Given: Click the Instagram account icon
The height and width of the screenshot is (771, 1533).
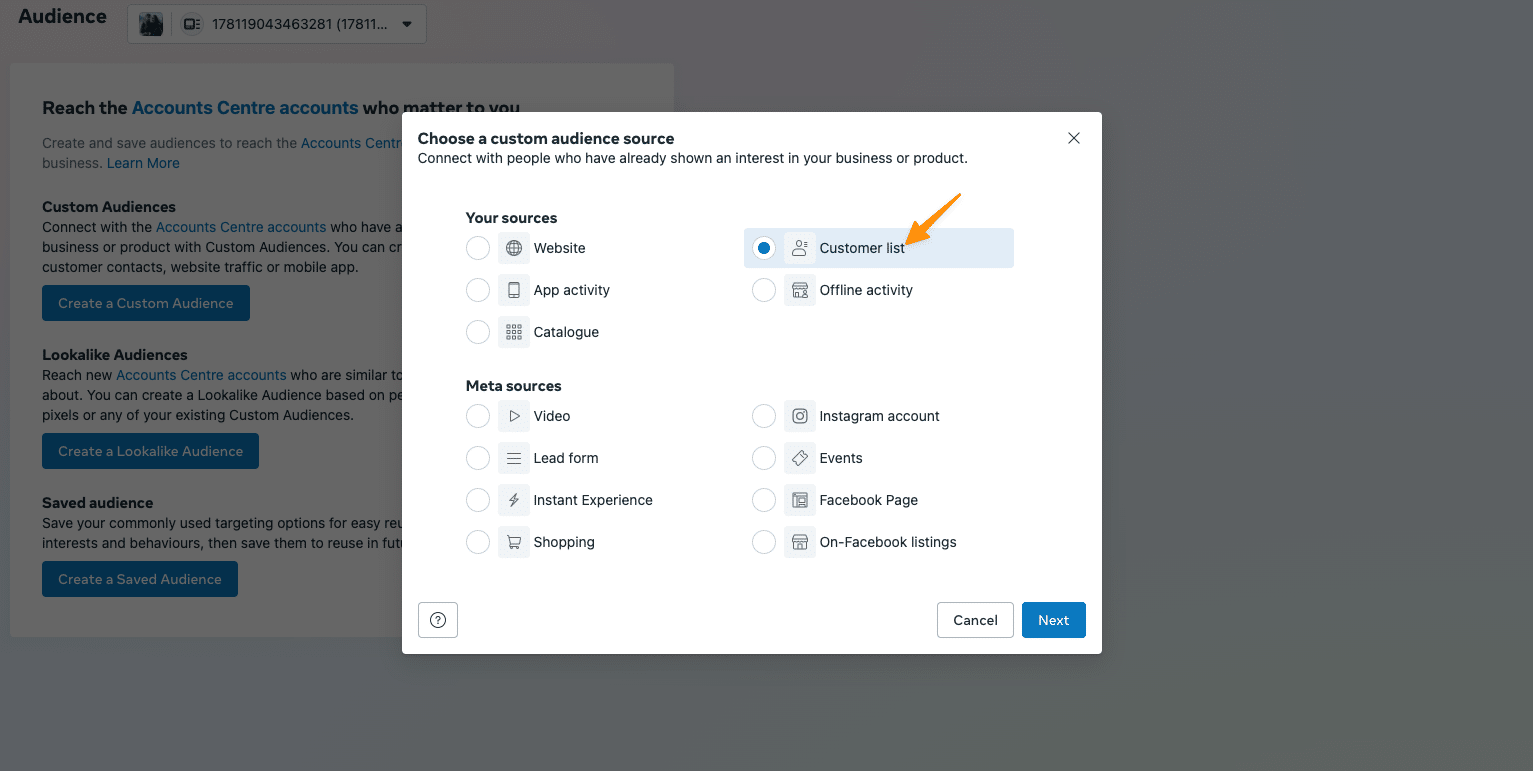Looking at the screenshot, I should tap(800, 416).
